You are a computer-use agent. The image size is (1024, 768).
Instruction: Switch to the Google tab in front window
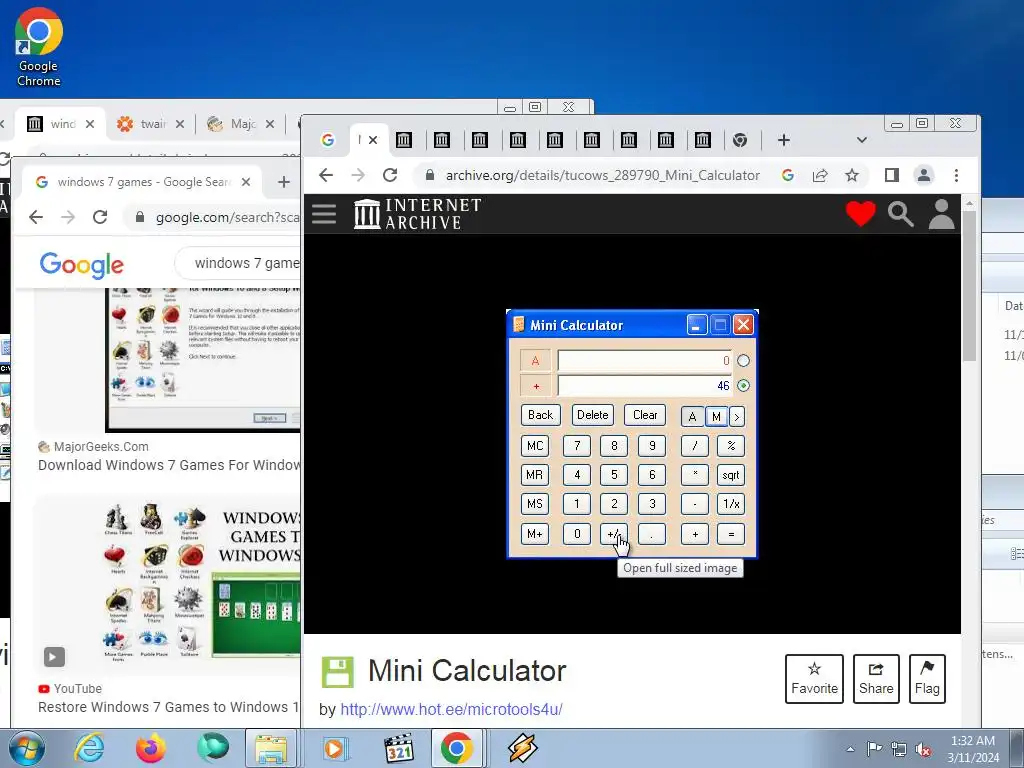(x=328, y=140)
